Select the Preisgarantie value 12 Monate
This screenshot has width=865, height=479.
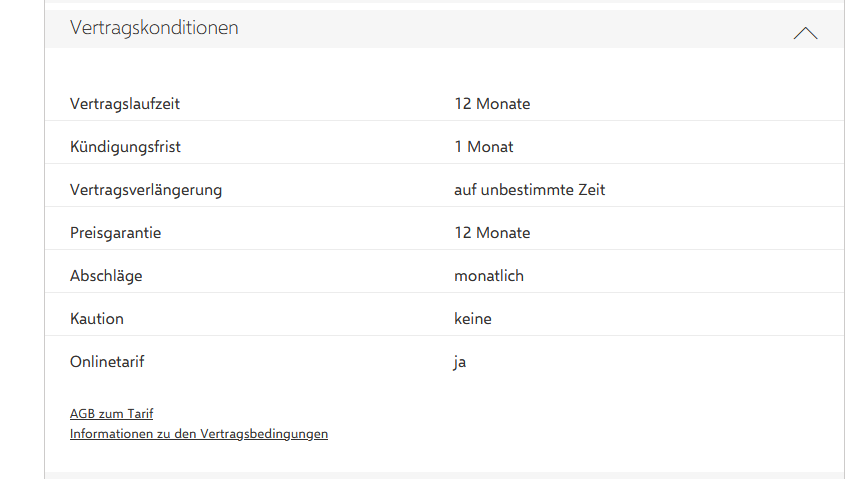tap(492, 233)
